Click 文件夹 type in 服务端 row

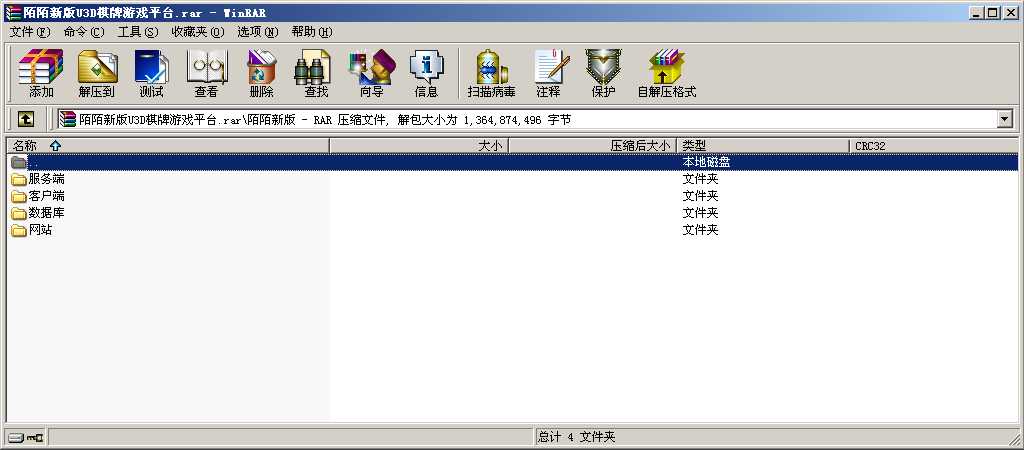click(700, 179)
